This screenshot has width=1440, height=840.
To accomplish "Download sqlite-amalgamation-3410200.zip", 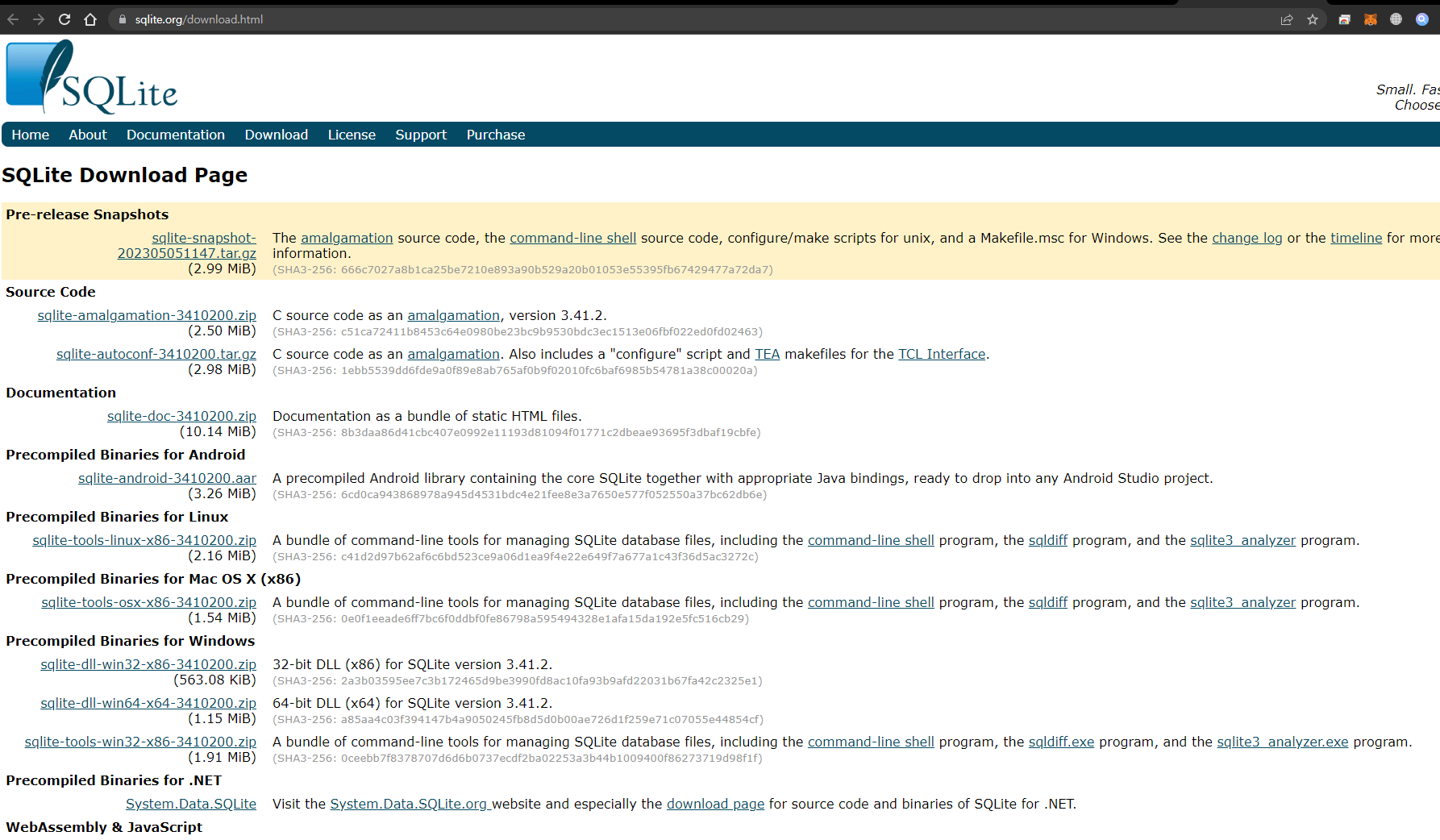I will 147,315.
